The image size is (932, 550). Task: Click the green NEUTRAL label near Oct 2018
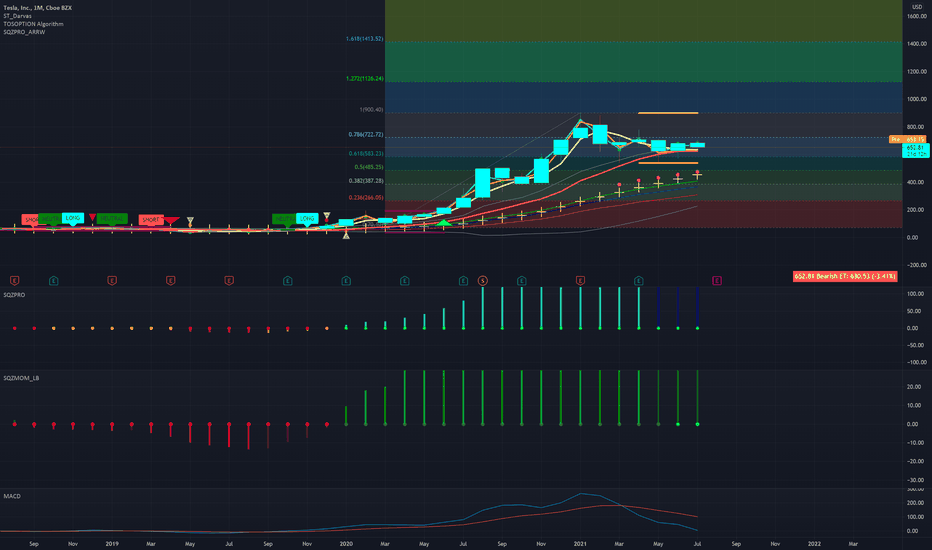[x=51, y=219]
